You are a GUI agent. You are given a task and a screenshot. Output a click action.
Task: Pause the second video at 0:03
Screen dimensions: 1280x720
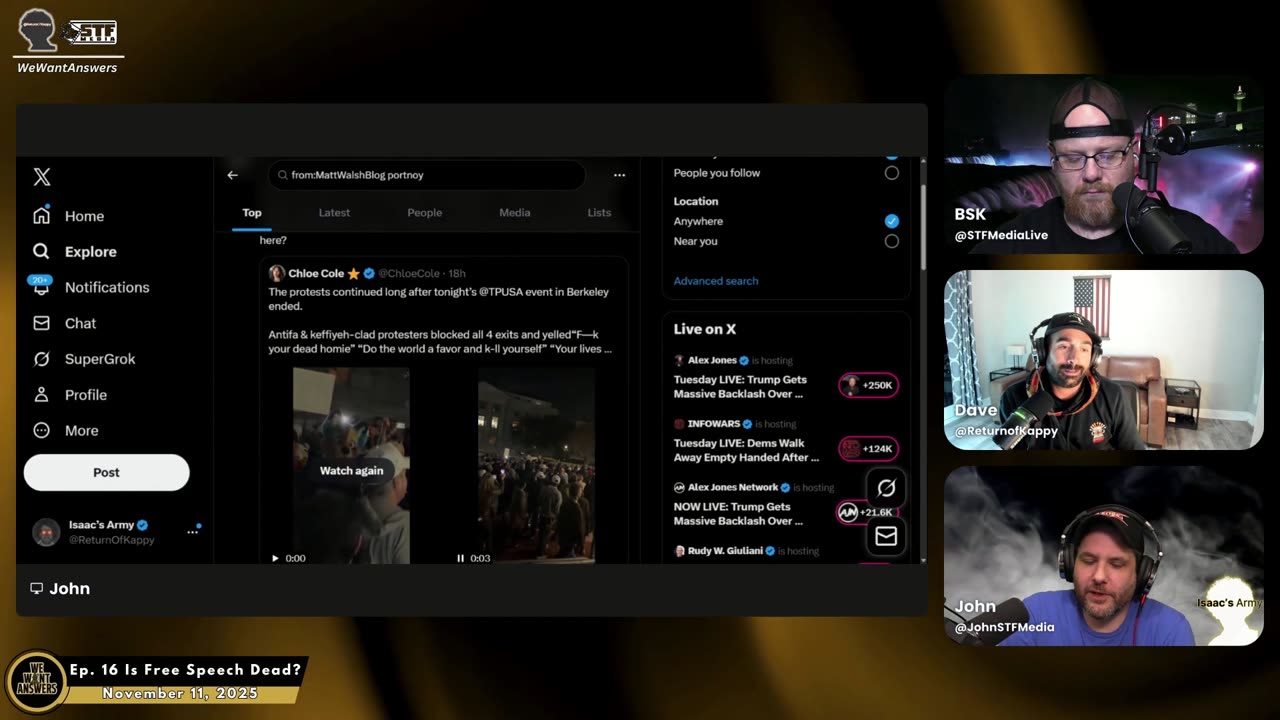[x=460, y=558]
